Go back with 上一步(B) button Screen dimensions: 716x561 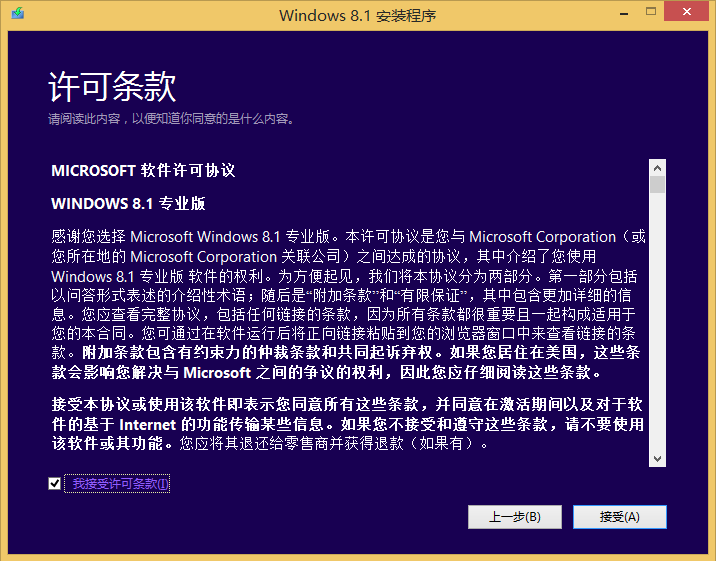tap(515, 517)
